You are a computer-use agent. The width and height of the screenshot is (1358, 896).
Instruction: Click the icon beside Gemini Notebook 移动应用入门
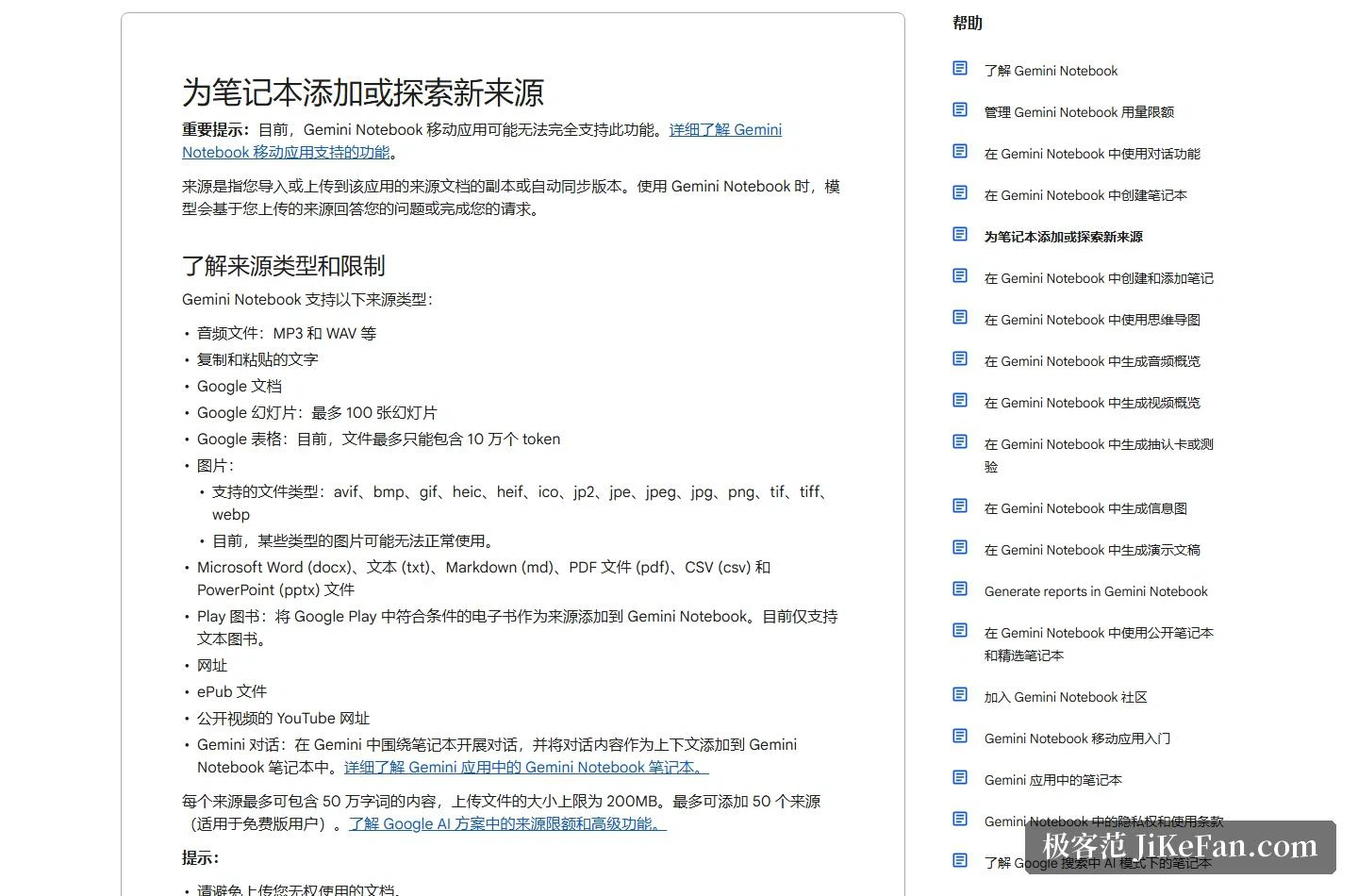[960, 736]
